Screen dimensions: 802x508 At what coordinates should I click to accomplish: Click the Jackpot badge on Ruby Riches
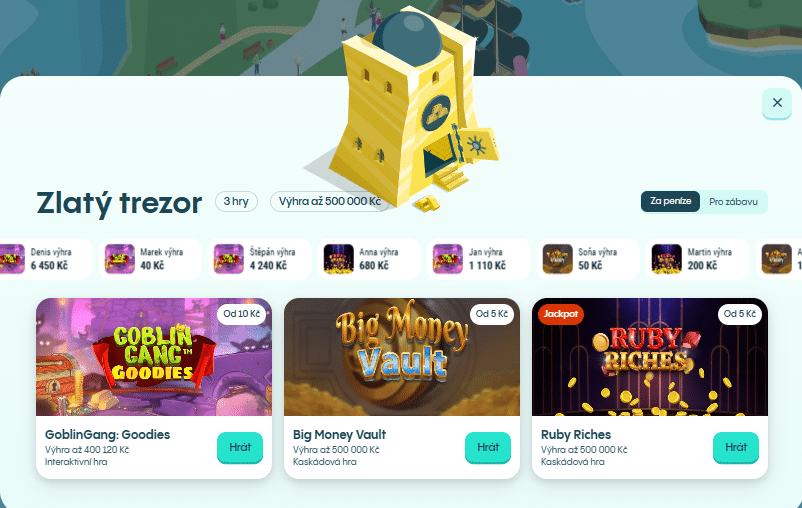[x=561, y=314]
